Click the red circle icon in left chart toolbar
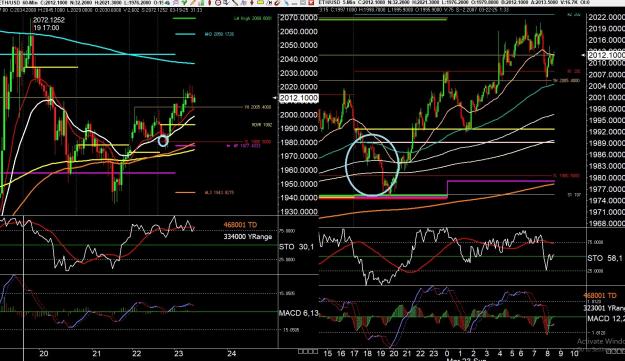This screenshot has width=625, height=361. point(218,2)
